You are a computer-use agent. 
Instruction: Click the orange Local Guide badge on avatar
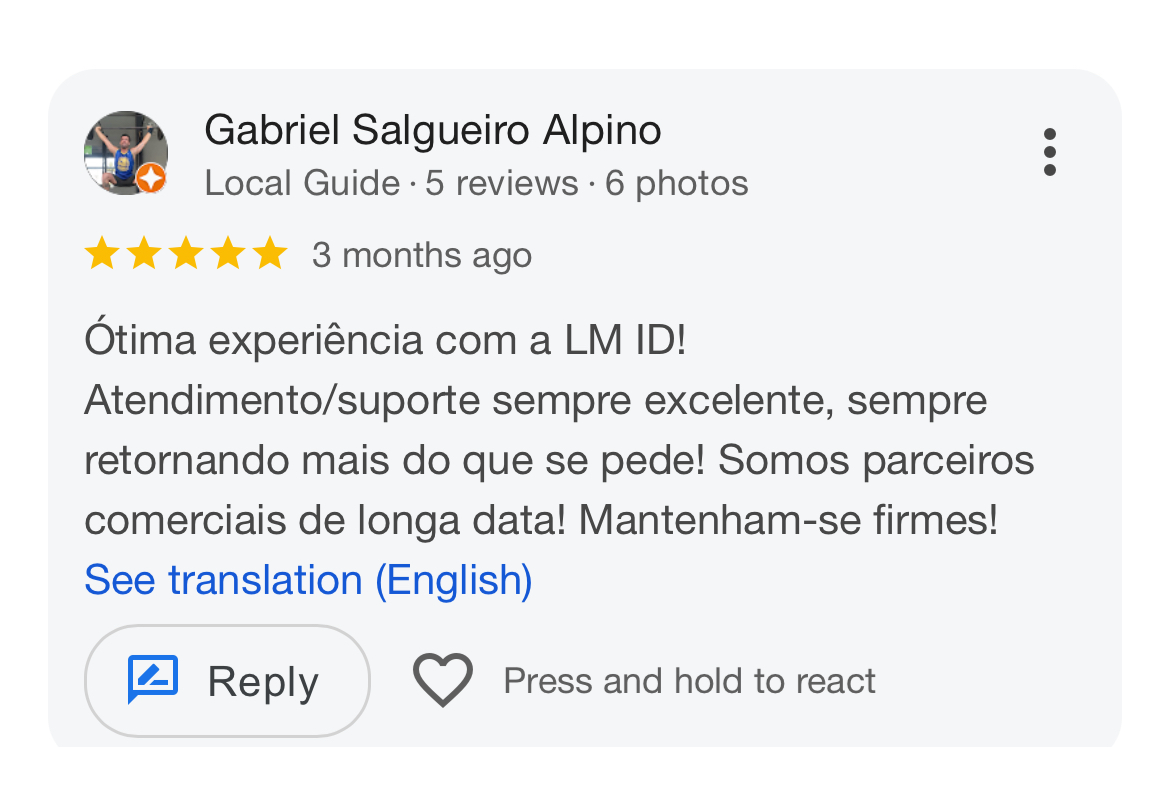point(151,179)
